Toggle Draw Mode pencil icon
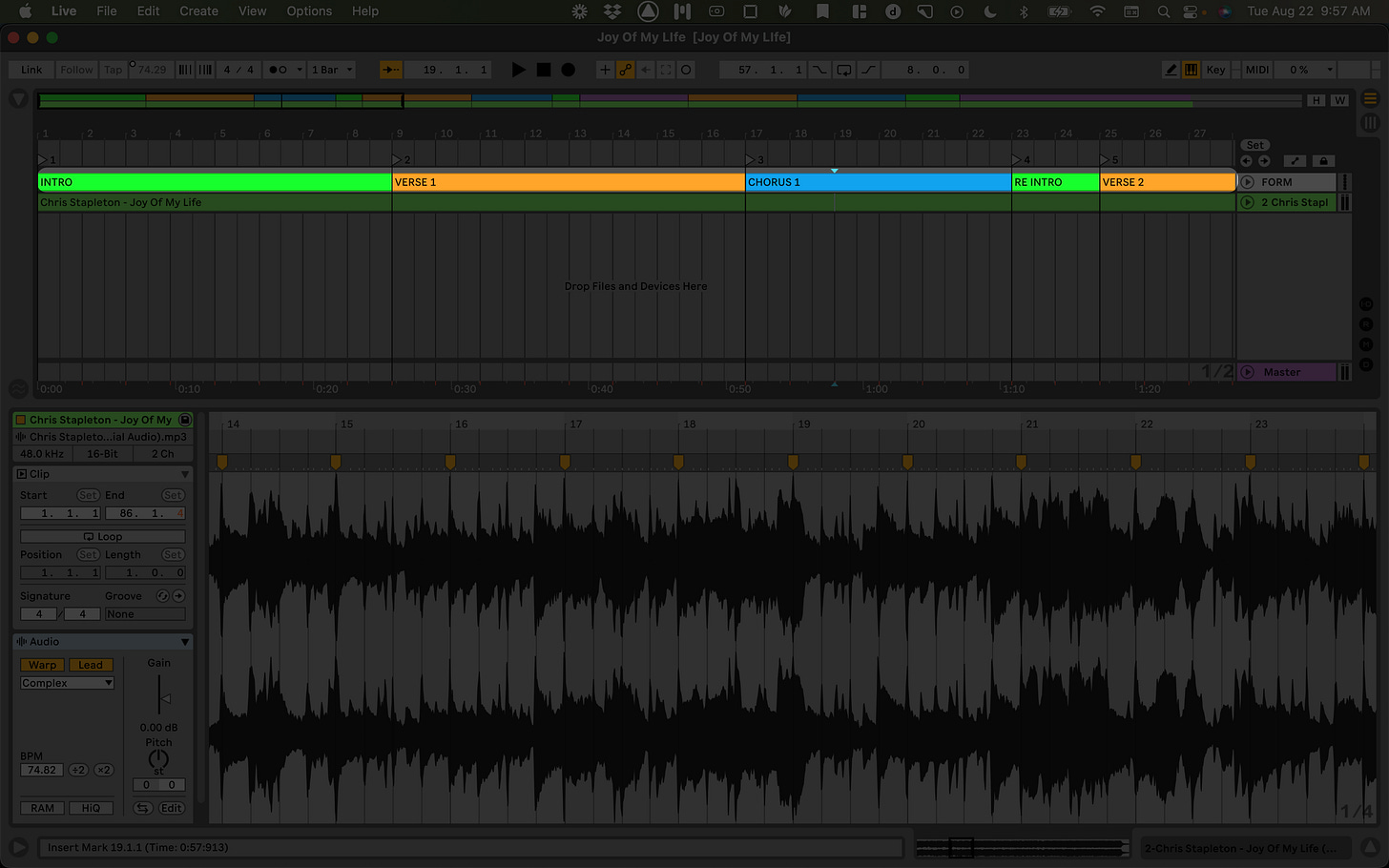The image size is (1389, 868). point(1171,70)
